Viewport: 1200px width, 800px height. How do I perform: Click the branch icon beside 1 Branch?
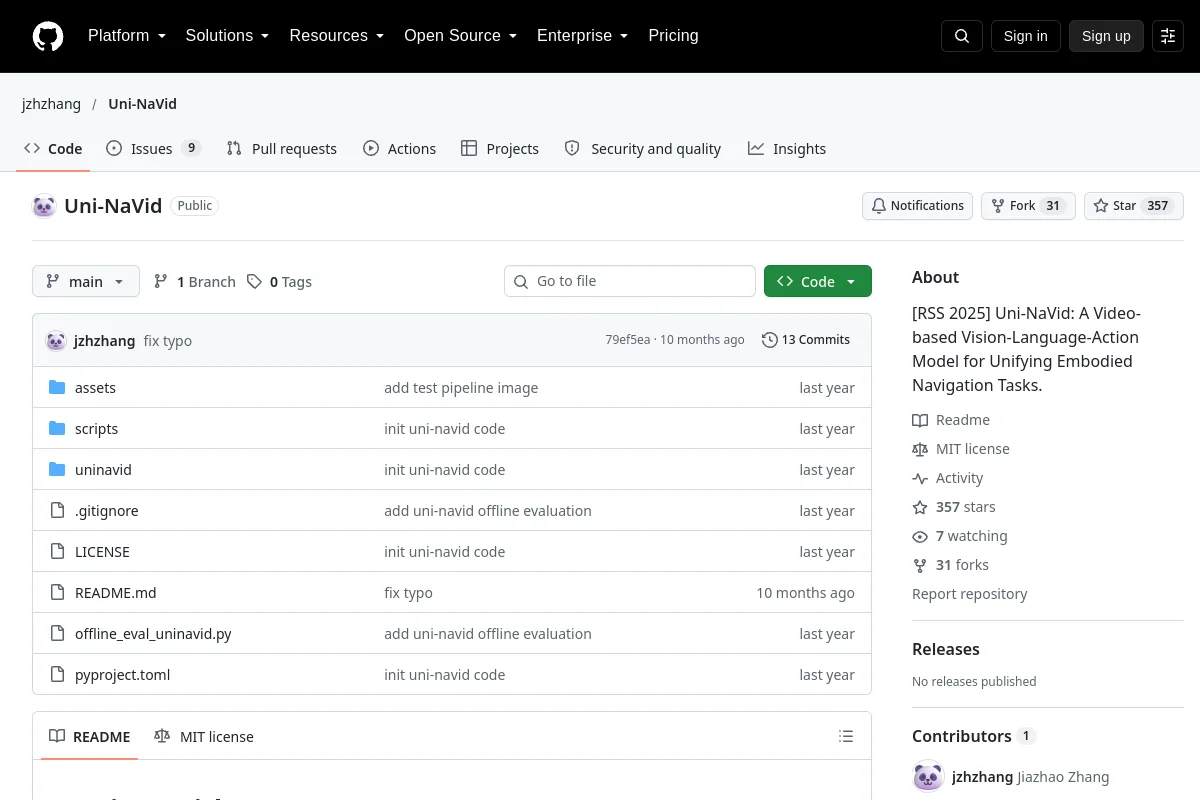point(161,282)
